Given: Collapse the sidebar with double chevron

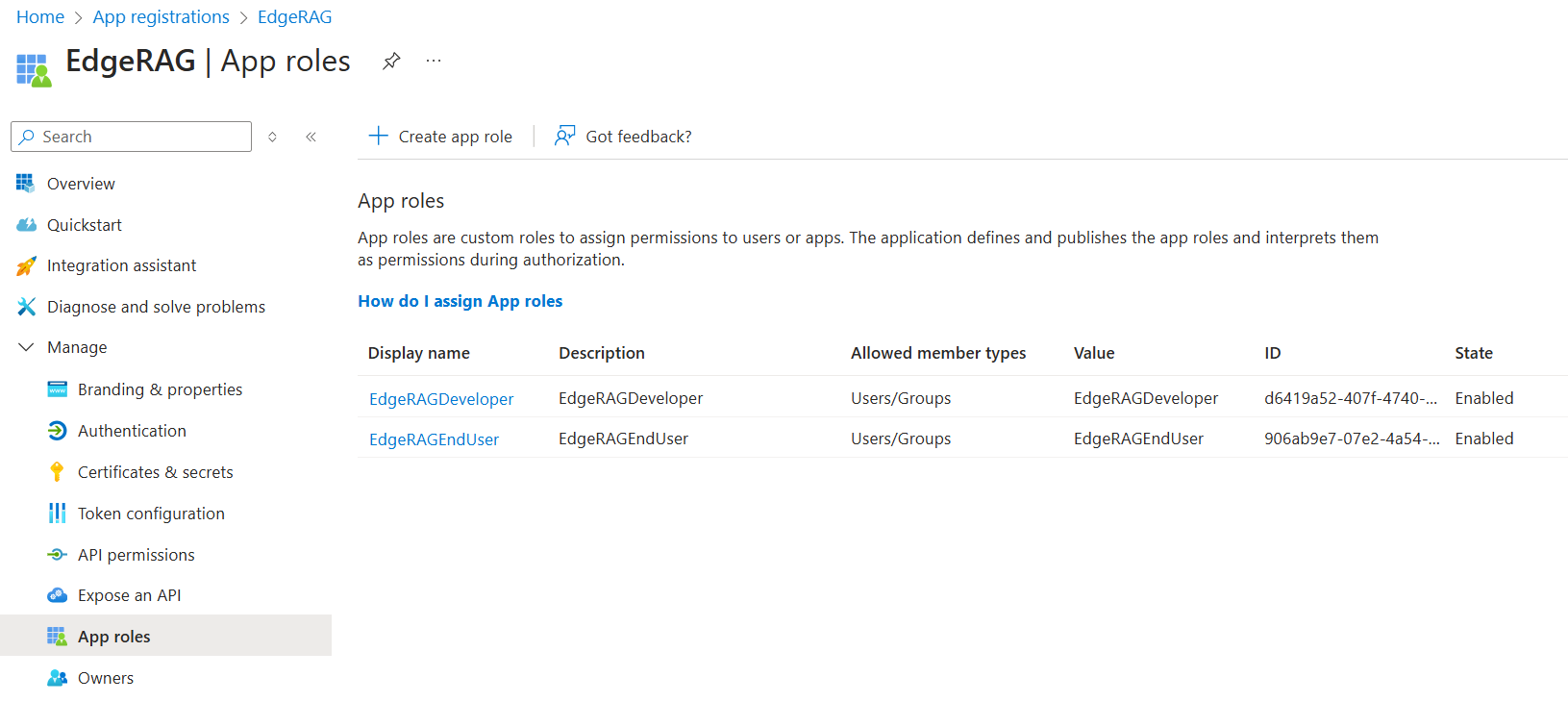Looking at the screenshot, I should (311, 137).
